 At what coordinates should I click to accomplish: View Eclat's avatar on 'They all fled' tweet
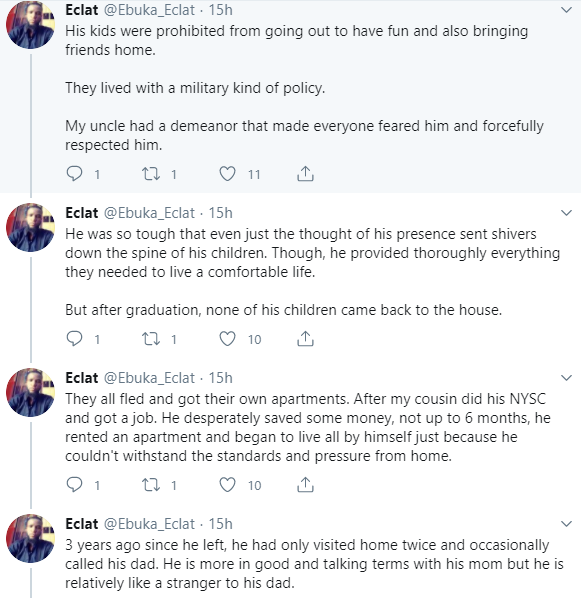tap(31, 392)
